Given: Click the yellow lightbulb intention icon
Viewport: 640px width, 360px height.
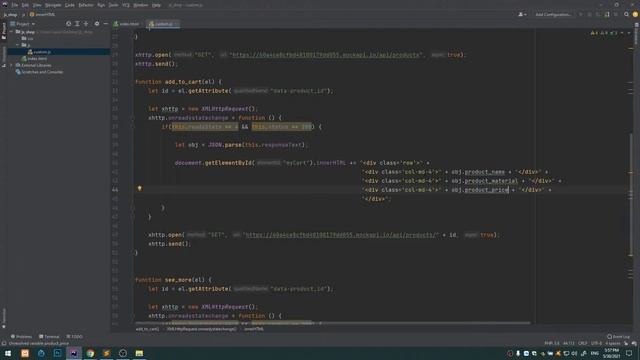Looking at the screenshot, I should (x=140, y=189).
